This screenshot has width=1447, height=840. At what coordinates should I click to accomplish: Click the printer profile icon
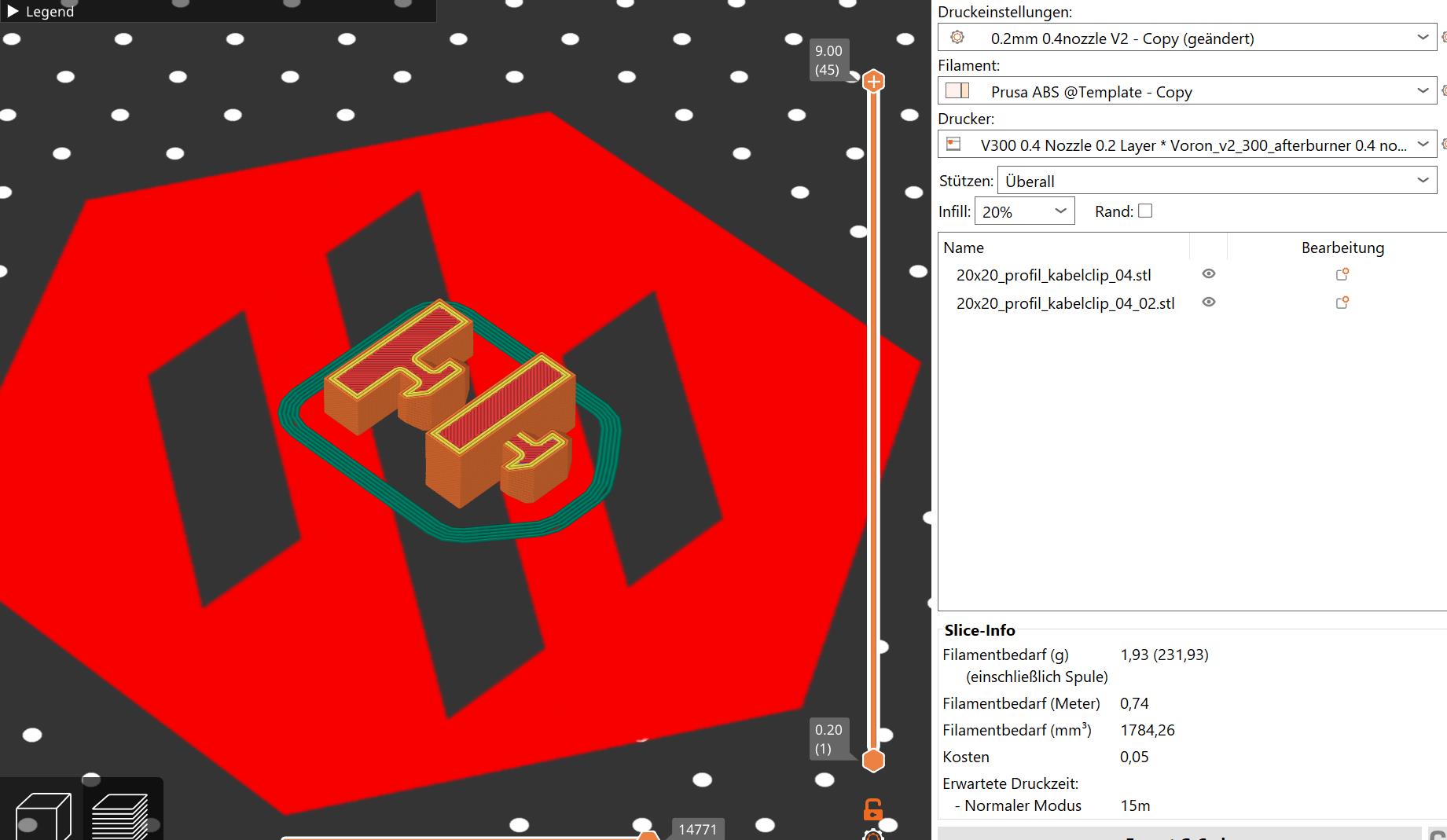[x=953, y=144]
